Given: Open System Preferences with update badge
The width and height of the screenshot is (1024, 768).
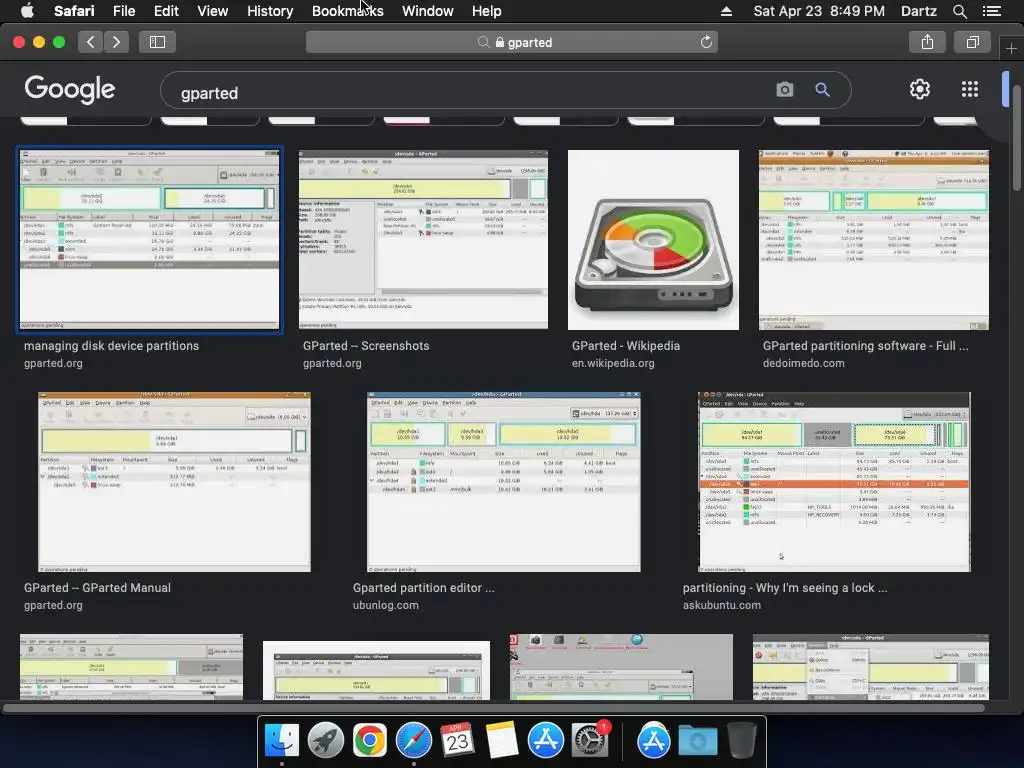Looking at the screenshot, I should pos(590,741).
